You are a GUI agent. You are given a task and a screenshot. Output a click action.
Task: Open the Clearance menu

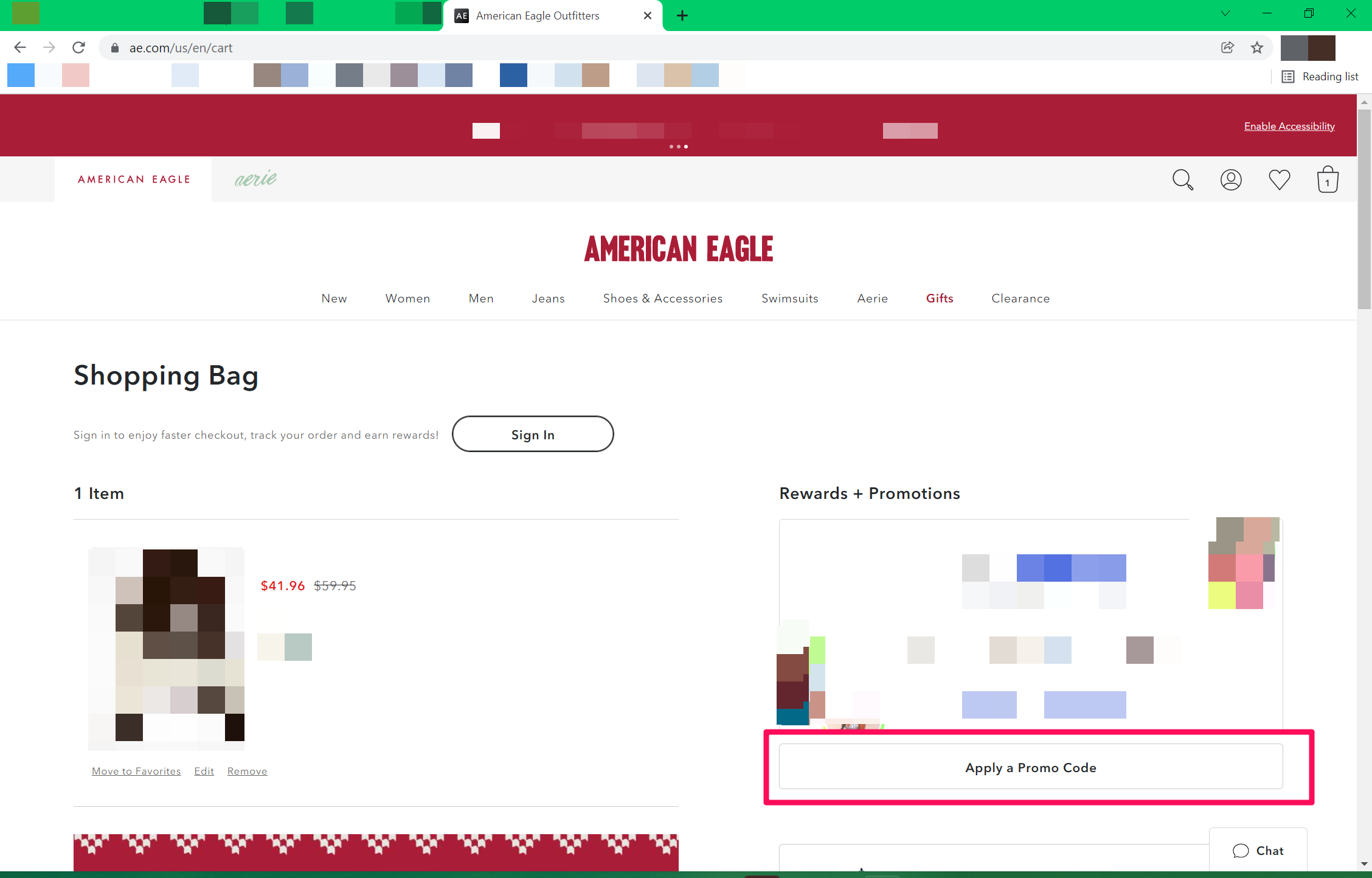pos(1020,298)
